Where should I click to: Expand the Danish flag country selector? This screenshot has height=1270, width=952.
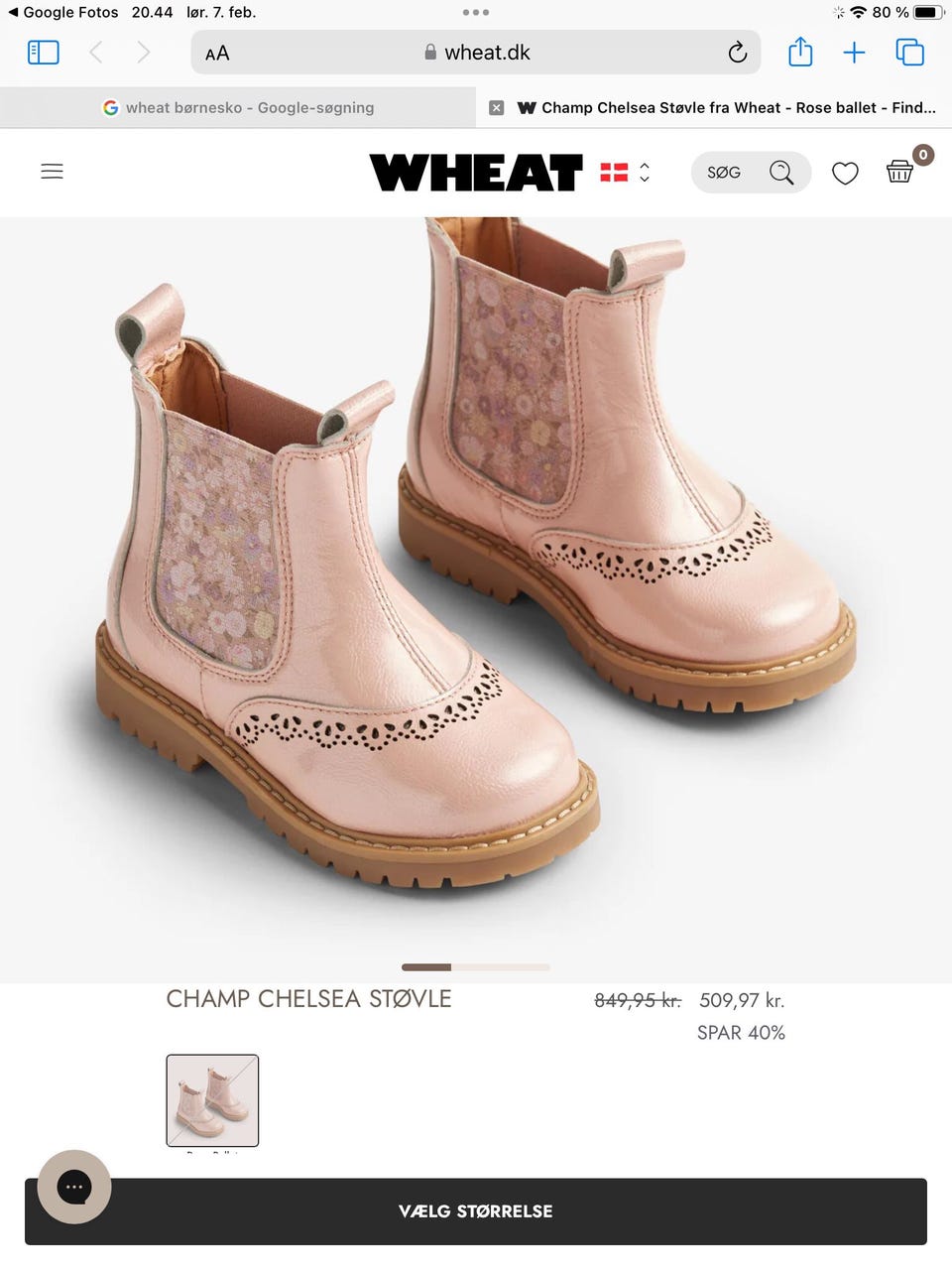pyautogui.click(x=626, y=173)
